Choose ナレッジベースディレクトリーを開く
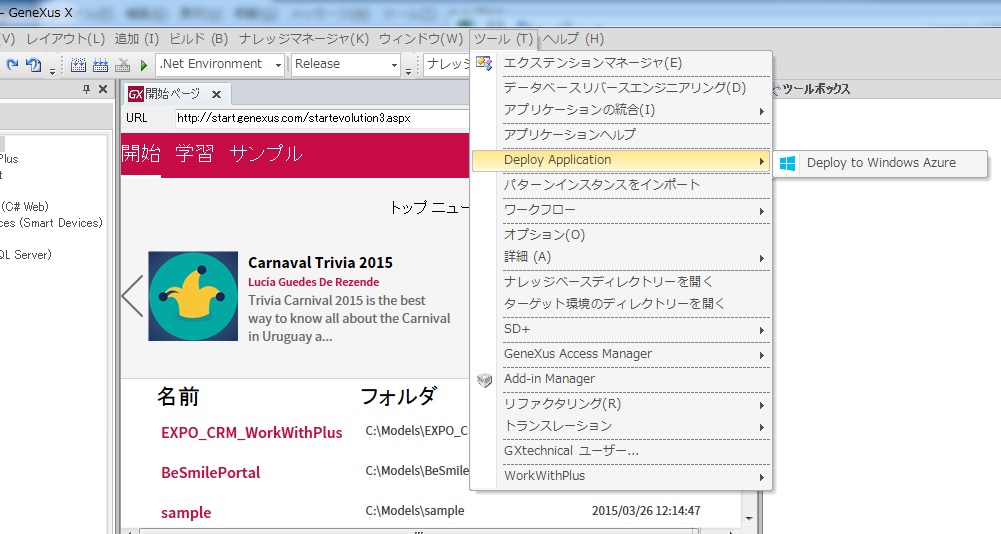Viewport: 1001px width, 534px height. (621, 282)
